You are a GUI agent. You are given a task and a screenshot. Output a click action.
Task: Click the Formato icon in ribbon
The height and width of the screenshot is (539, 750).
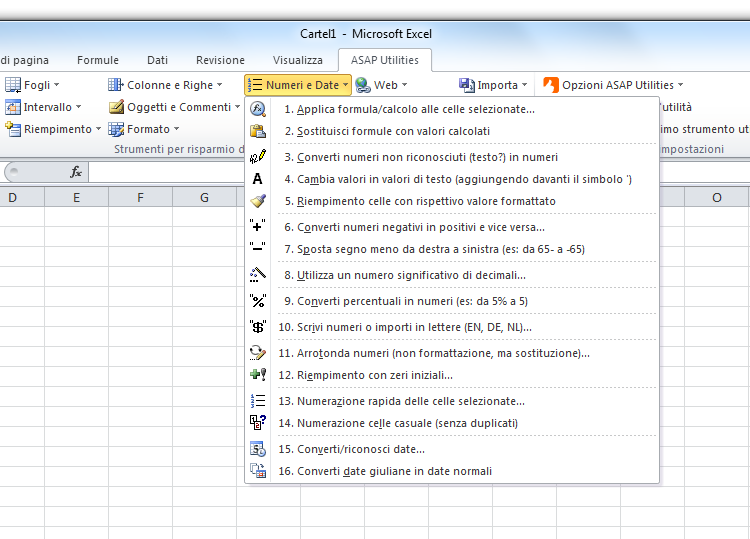116,129
